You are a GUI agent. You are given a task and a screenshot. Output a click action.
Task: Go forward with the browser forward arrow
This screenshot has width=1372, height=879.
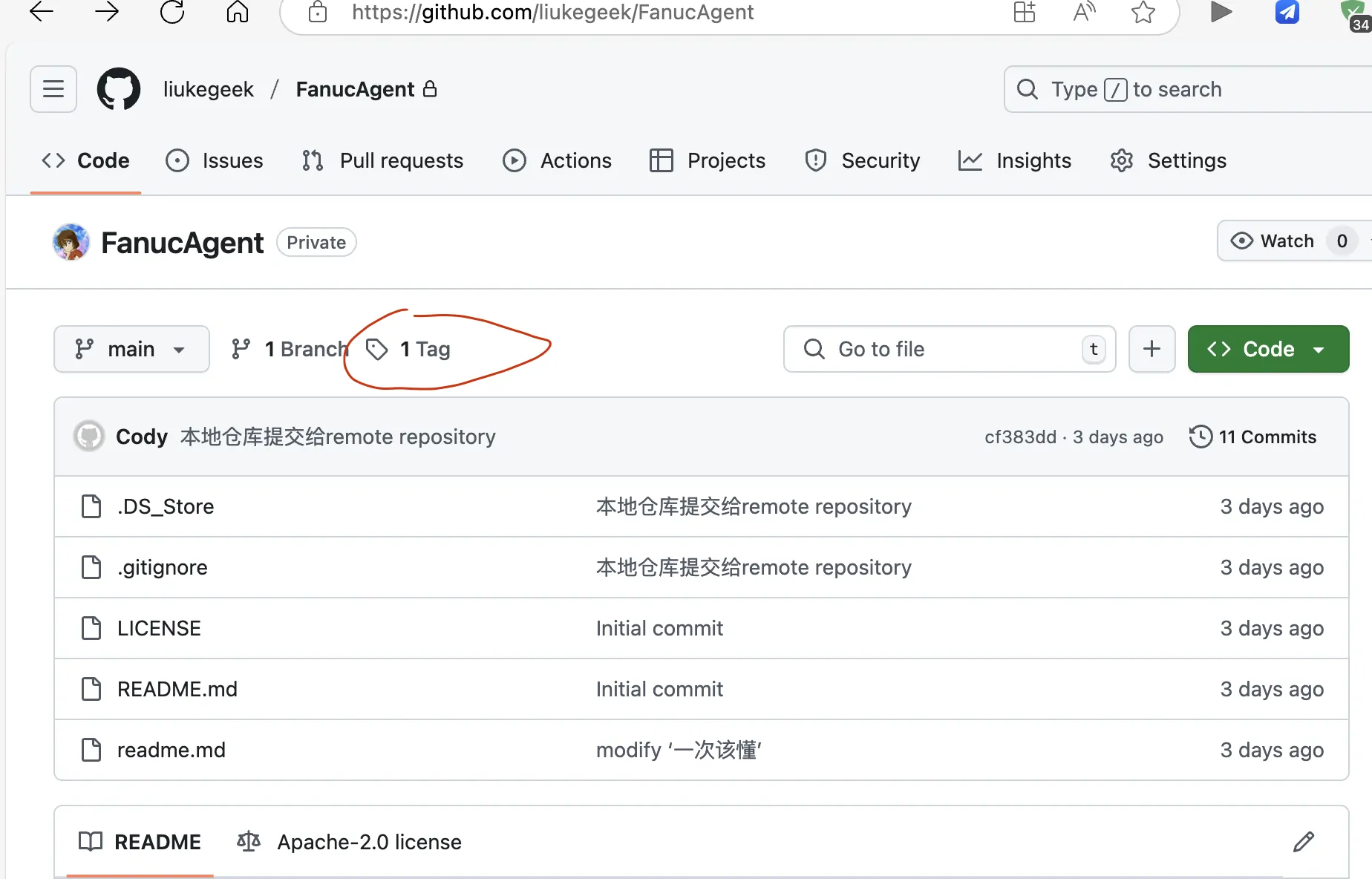point(107,11)
